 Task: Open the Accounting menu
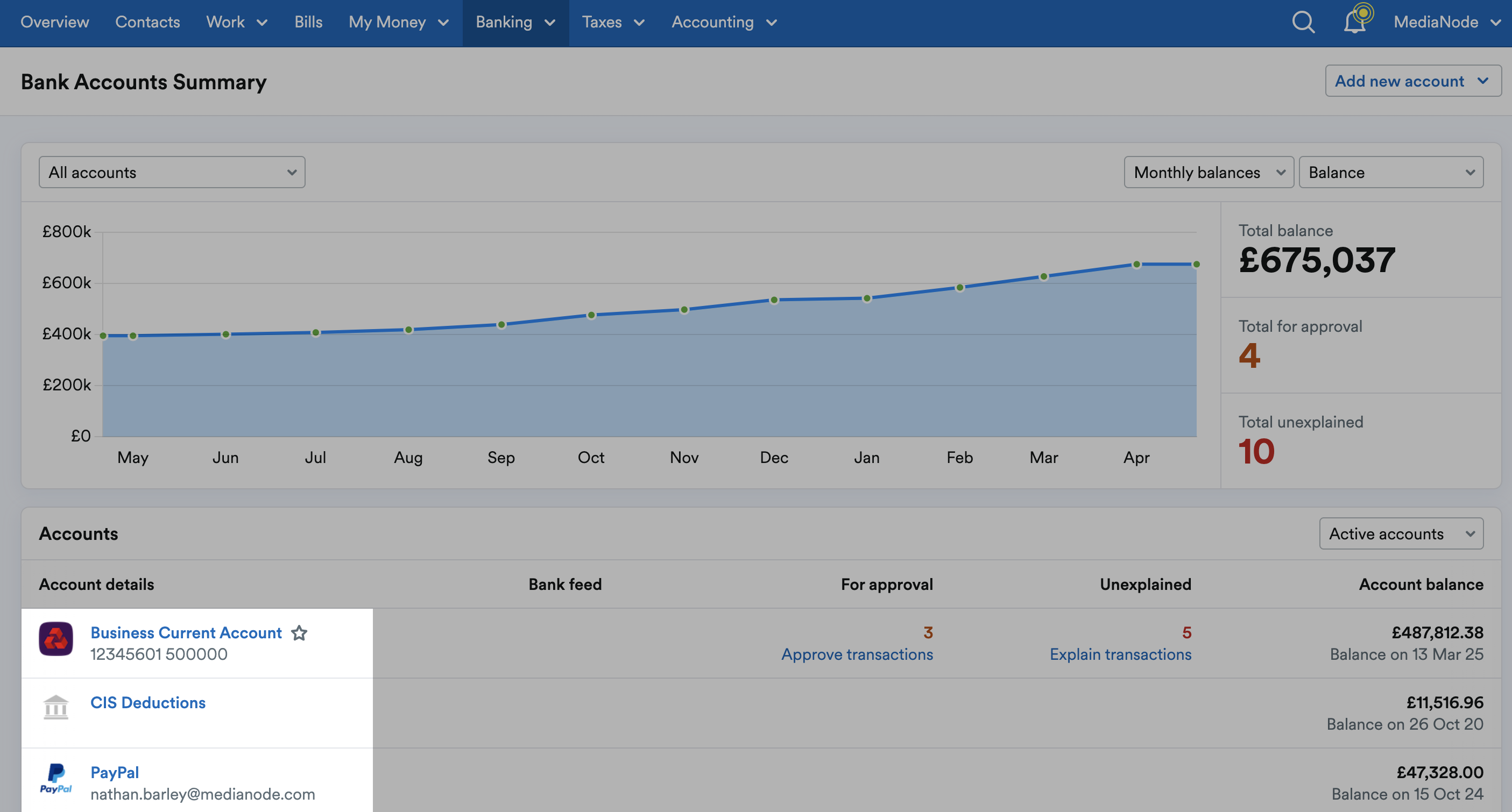click(724, 22)
